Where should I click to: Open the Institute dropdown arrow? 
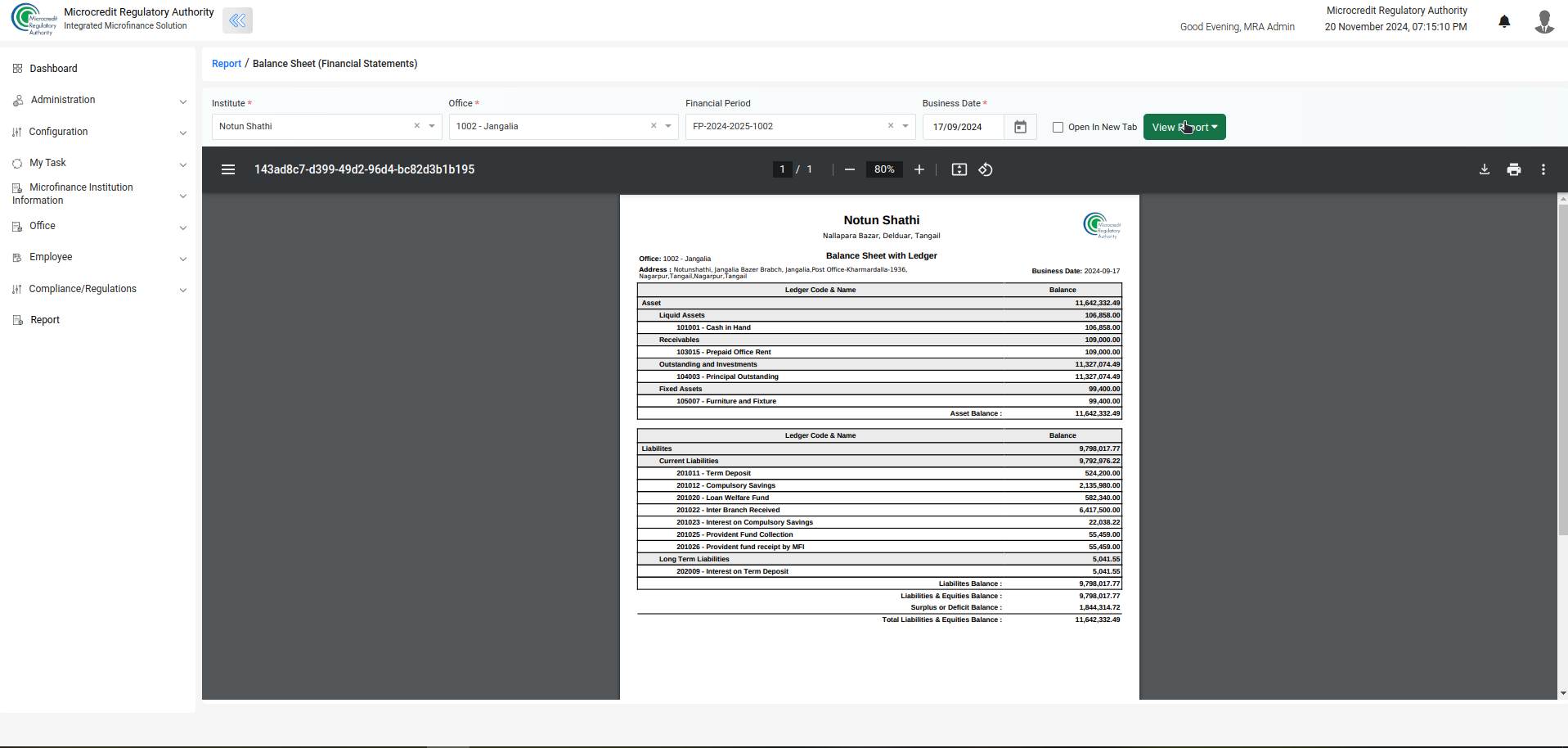click(432, 126)
